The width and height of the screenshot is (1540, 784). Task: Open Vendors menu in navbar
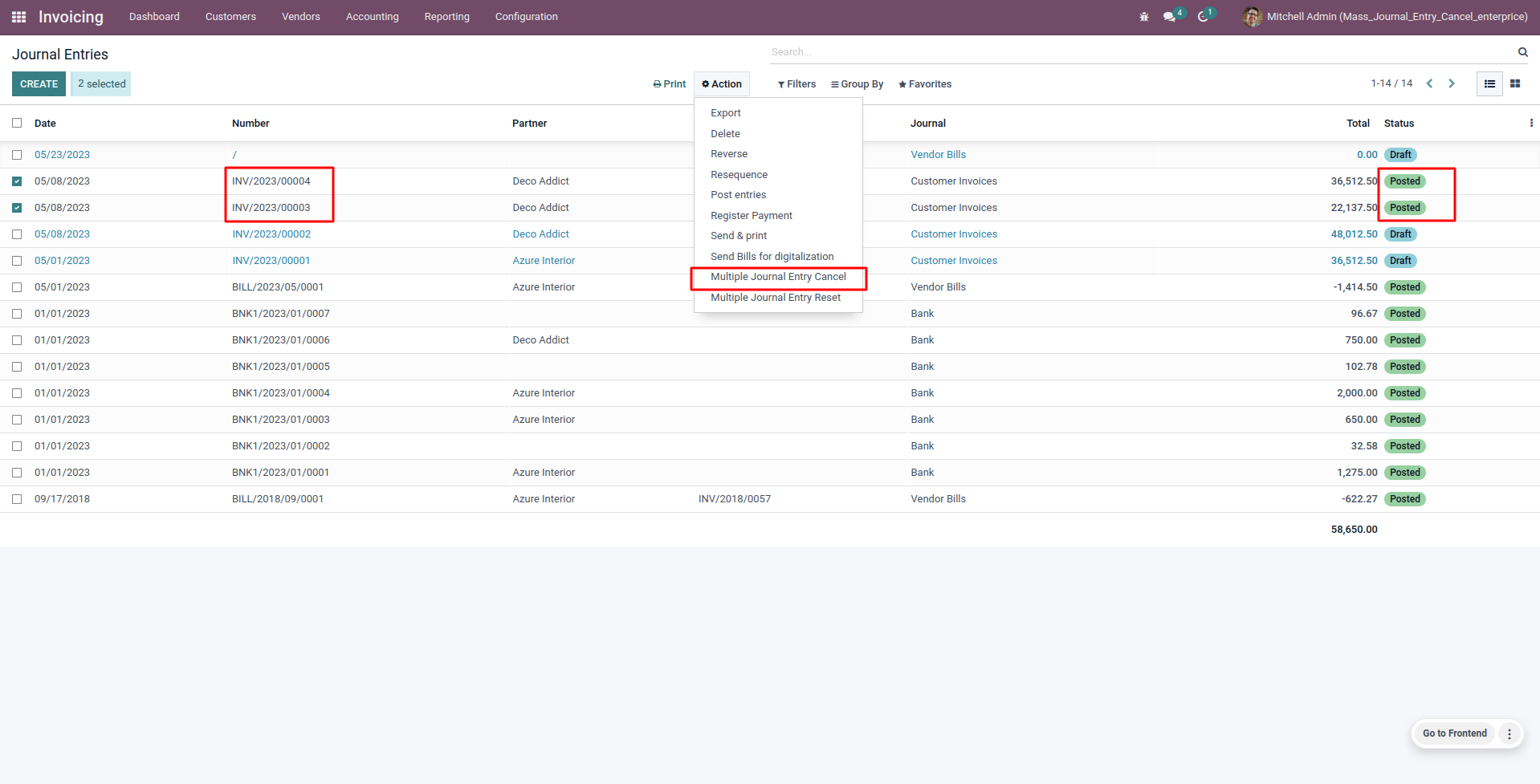(x=301, y=17)
